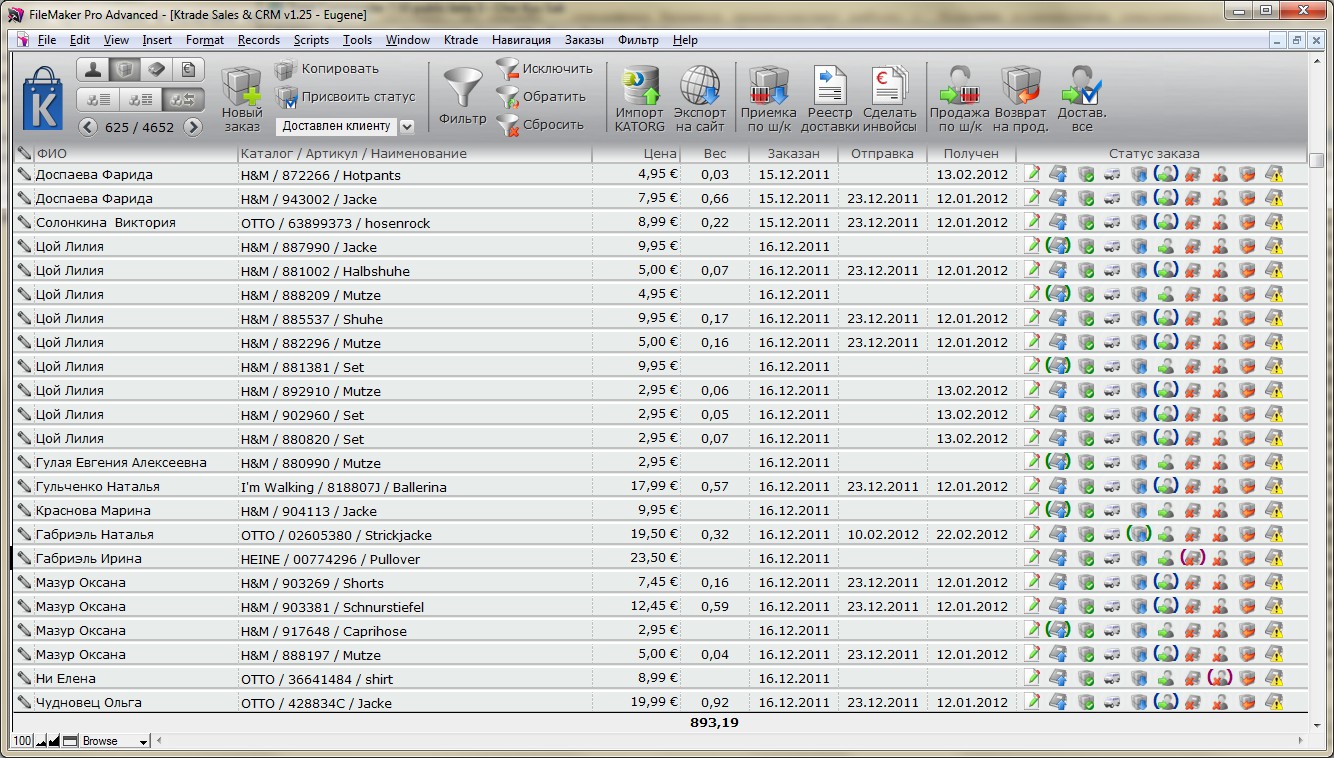Viewport: 1334px width, 758px height.
Task: Click the horizontal scrollbar at the bottom
Action: click(x=730, y=741)
